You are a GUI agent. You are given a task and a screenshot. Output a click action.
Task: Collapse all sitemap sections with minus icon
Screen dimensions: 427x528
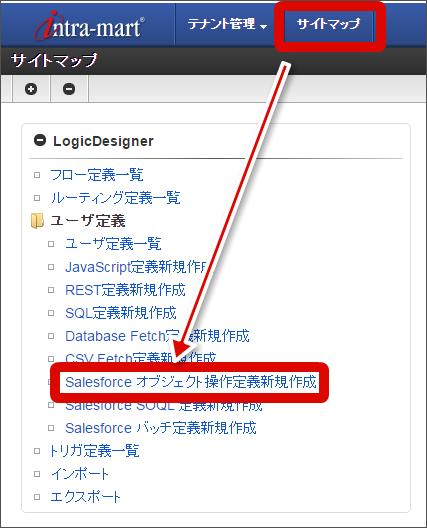(69, 89)
